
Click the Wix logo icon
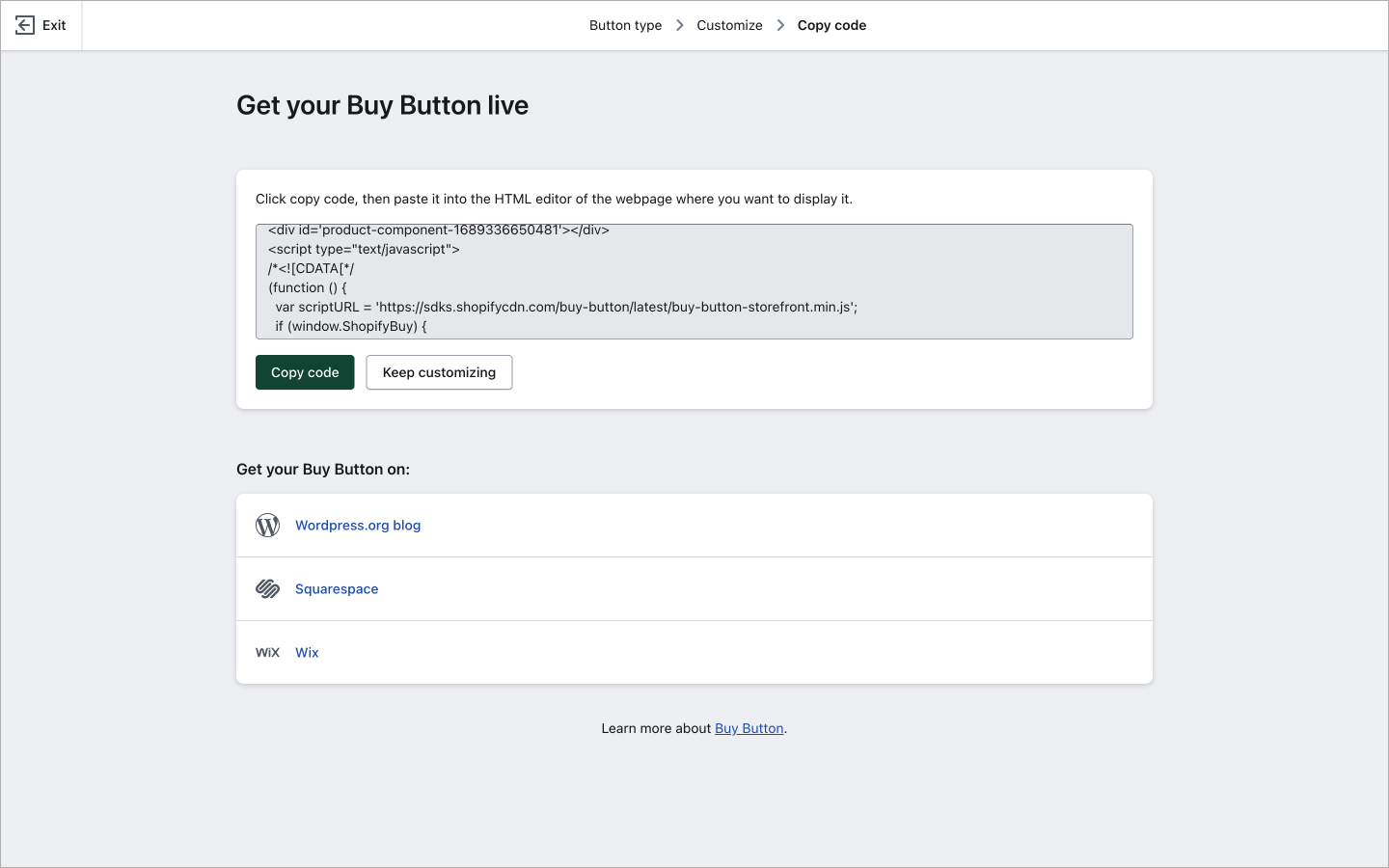click(x=267, y=653)
